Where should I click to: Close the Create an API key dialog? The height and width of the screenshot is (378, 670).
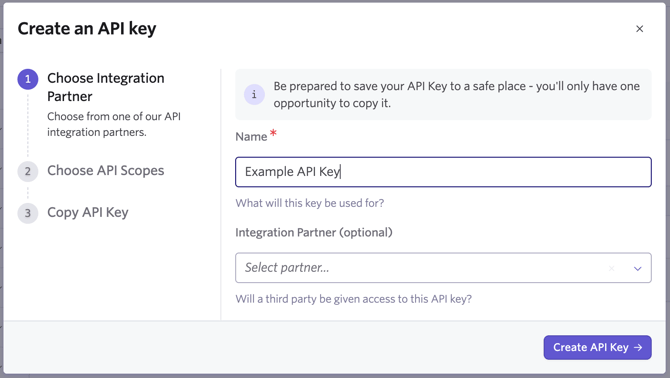tap(639, 29)
